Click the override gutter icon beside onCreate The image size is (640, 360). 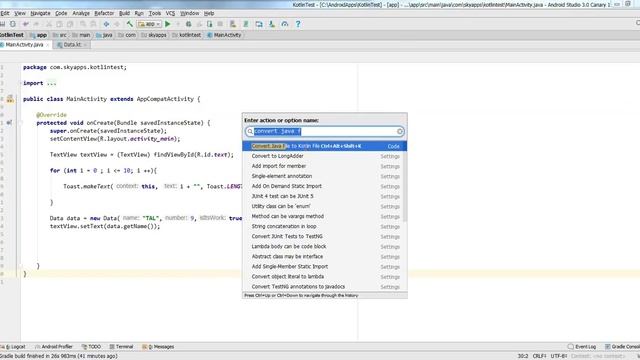pyautogui.click(x=9, y=123)
